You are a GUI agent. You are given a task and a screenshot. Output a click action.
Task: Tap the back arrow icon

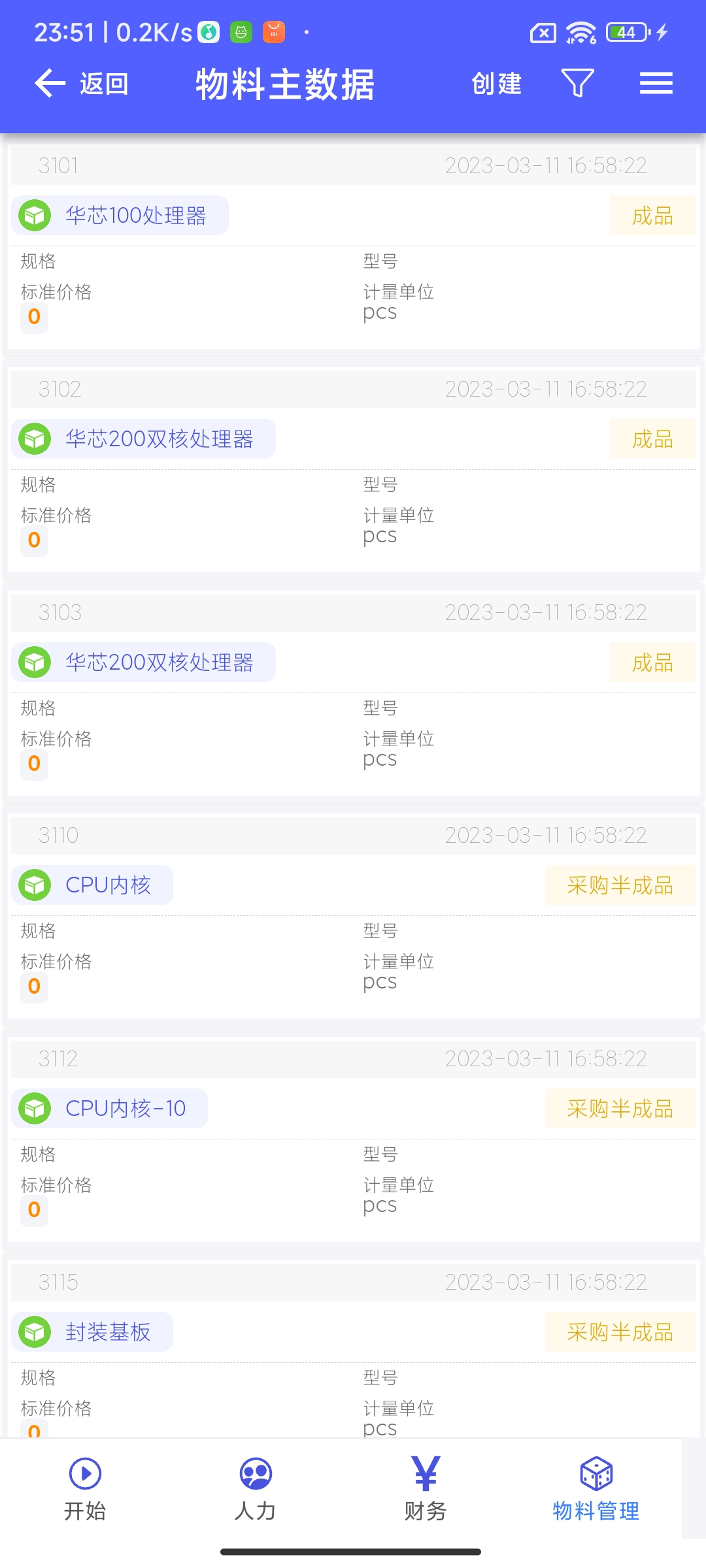pyautogui.click(x=50, y=84)
